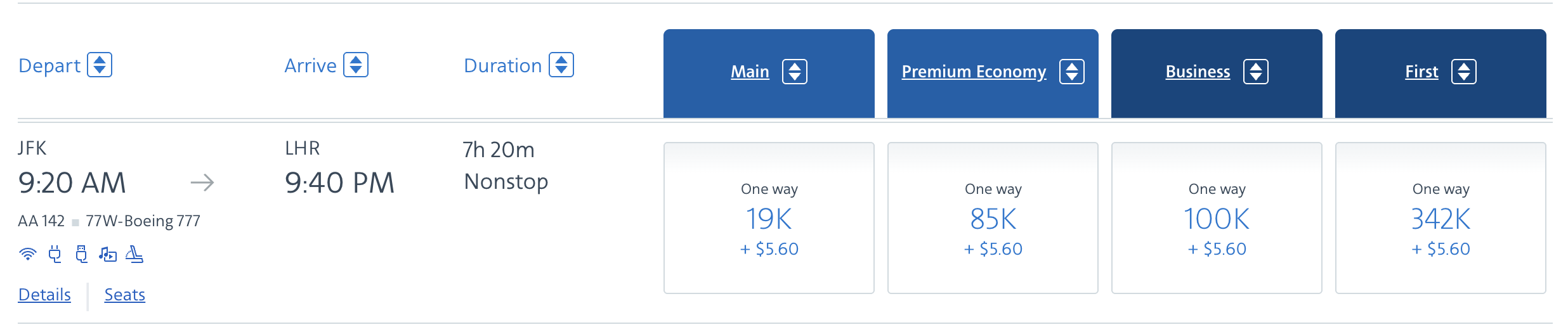Click the sort icon beside Duration
Screen dimensions: 1568x327
561,65
